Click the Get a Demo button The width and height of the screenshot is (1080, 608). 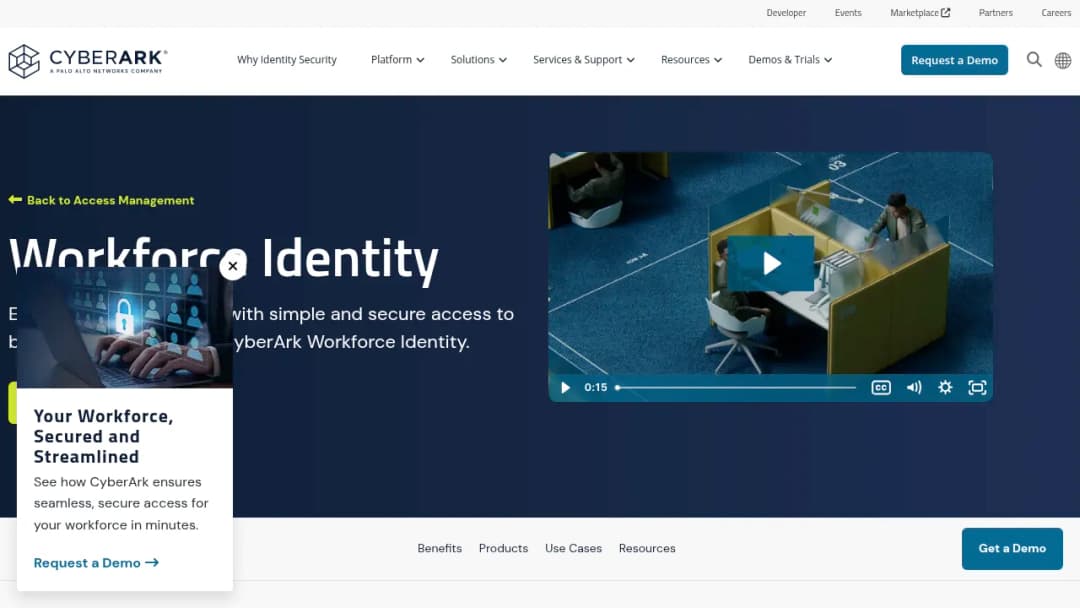click(x=1012, y=549)
